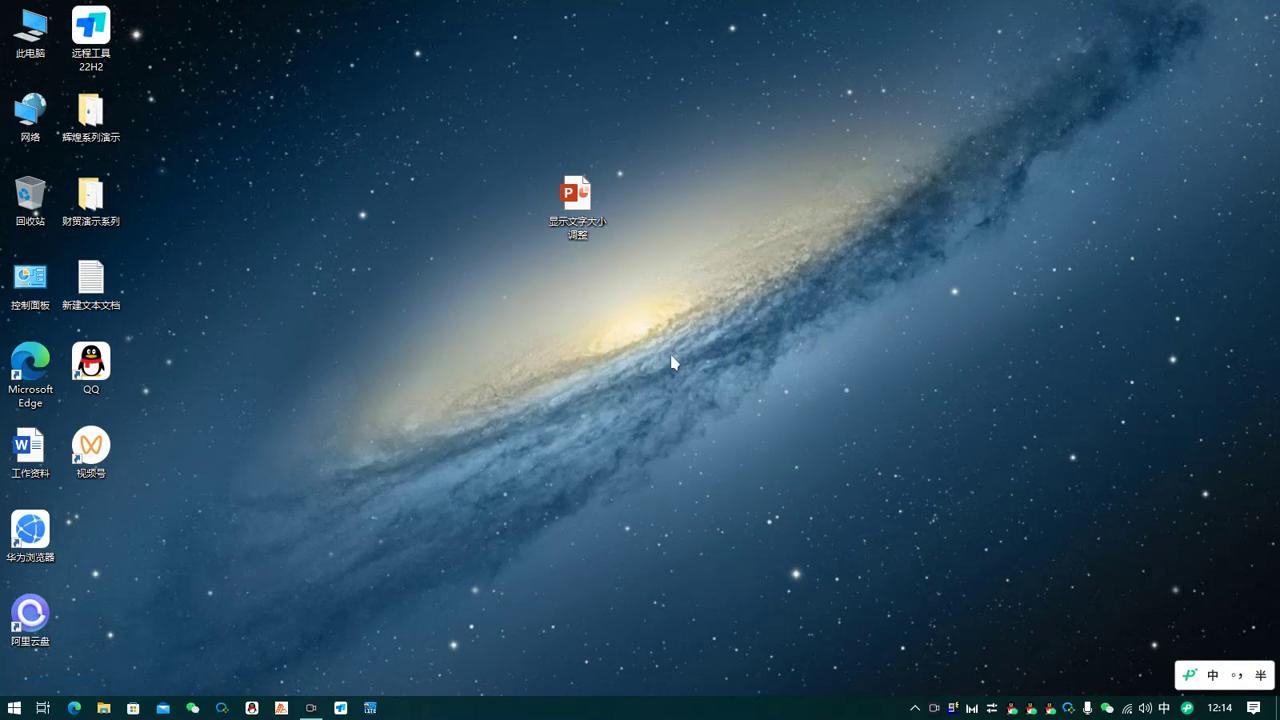Expand hidden system tray icons chevron
Image resolution: width=1280 pixels, height=720 pixels.
tap(914, 708)
